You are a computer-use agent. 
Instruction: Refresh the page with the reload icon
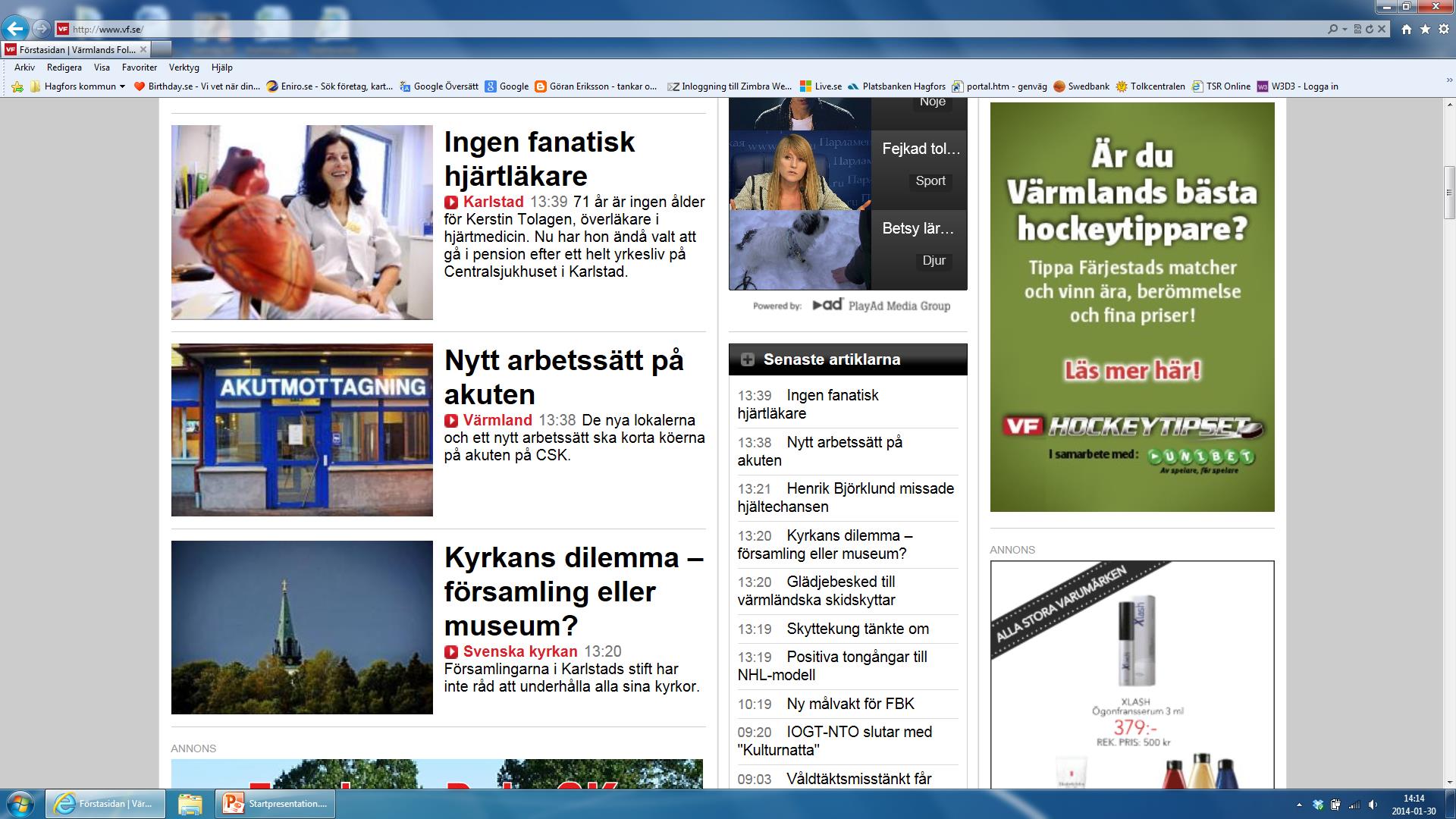pos(1370,29)
